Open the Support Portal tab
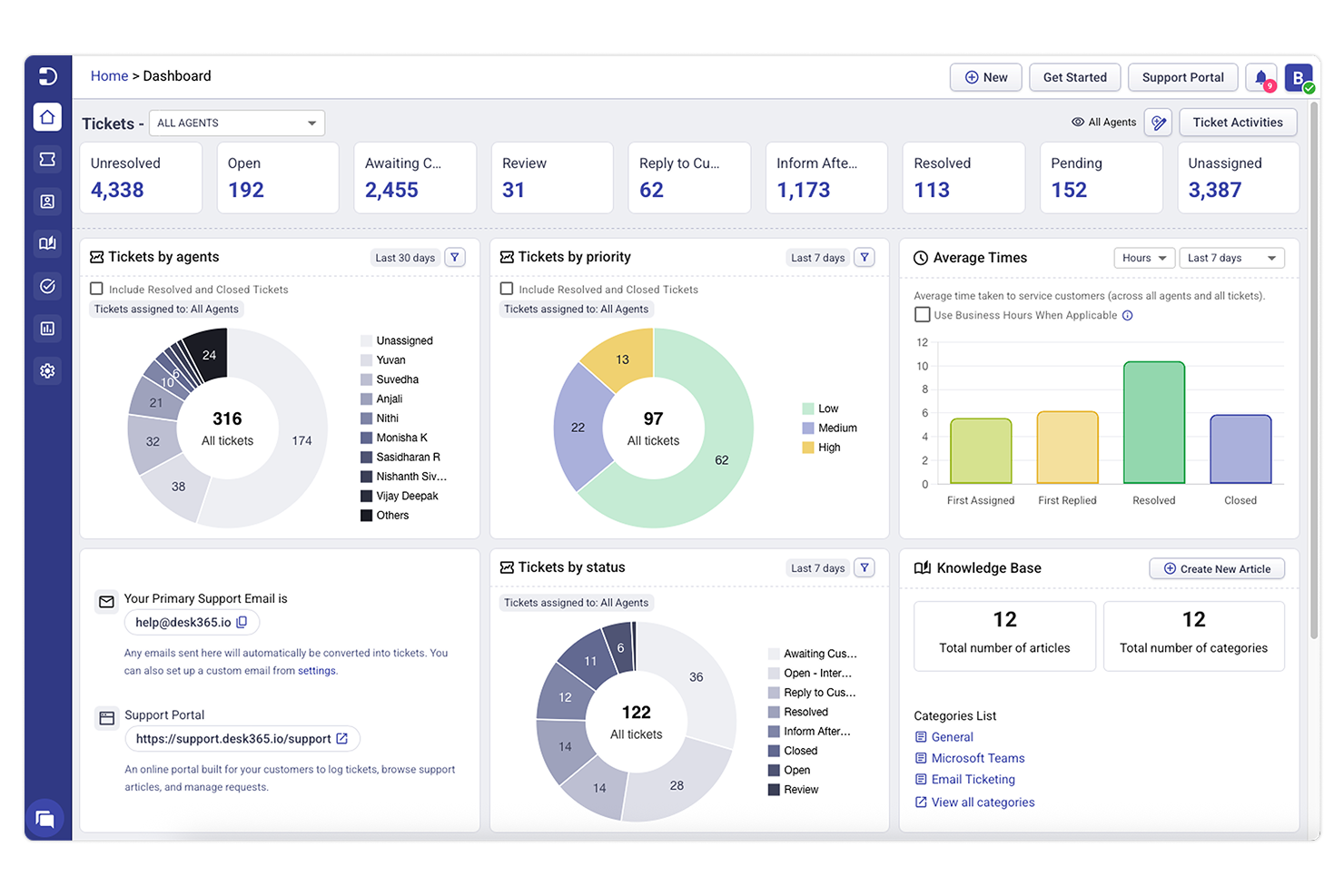The width and height of the screenshot is (1344, 896). tap(1182, 77)
